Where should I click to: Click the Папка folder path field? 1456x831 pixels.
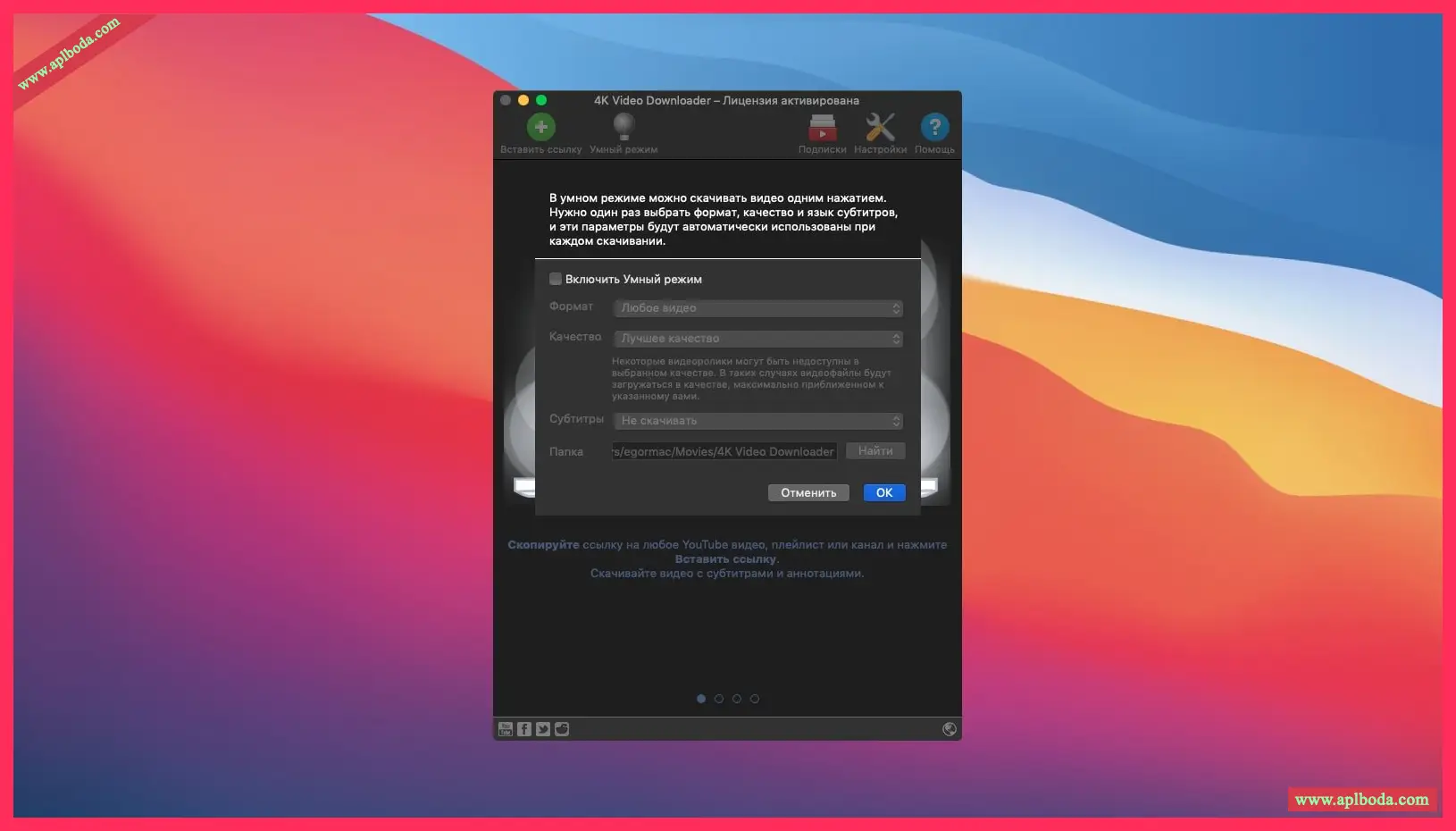click(724, 452)
